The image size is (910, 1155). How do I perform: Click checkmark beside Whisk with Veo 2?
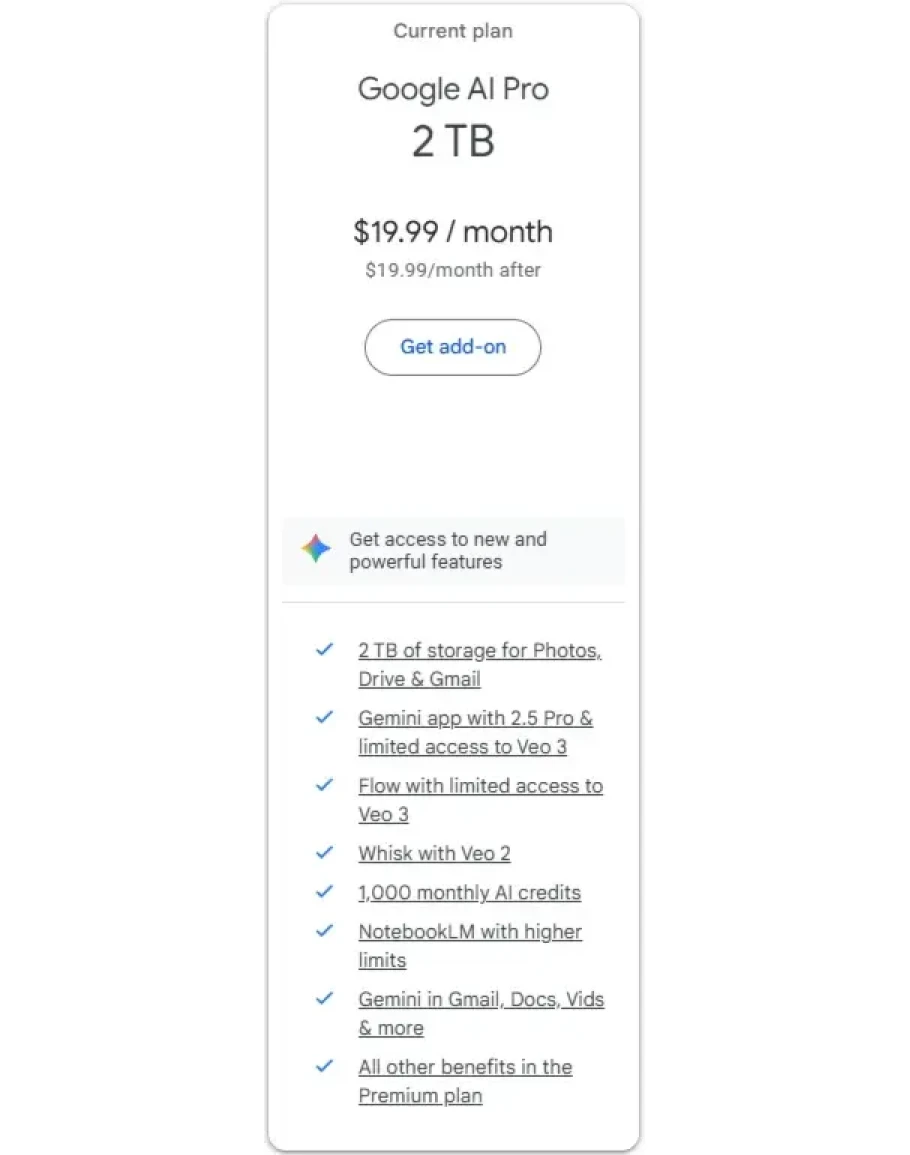(x=324, y=853)
